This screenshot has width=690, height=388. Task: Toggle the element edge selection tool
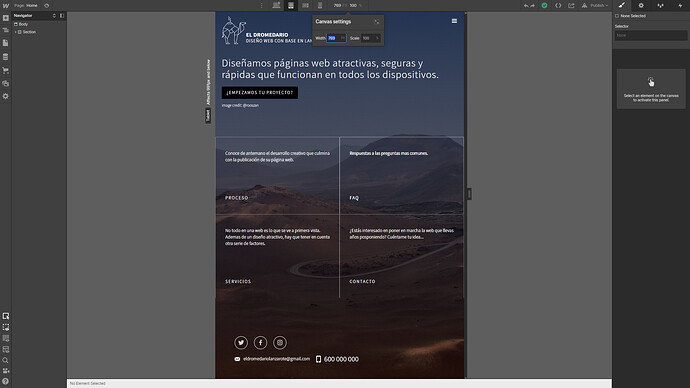[6, 316]
